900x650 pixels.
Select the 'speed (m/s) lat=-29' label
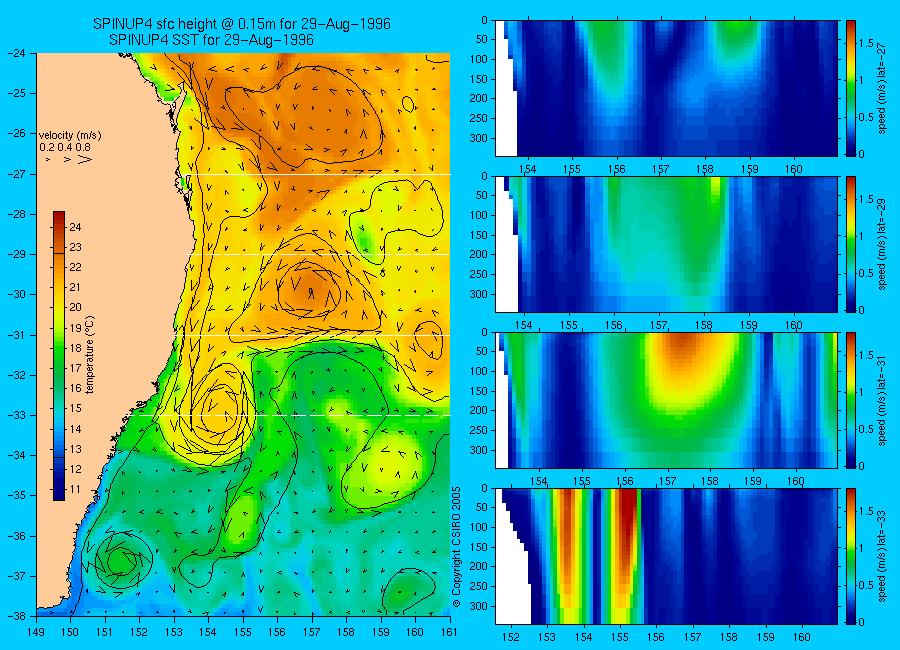[x=882, y=244]
